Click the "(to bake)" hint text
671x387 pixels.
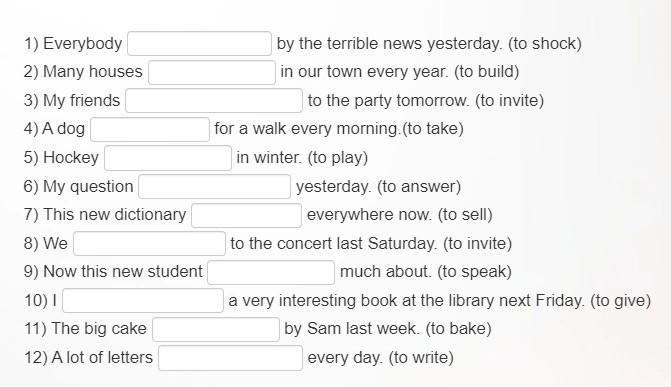click(458, 329)
